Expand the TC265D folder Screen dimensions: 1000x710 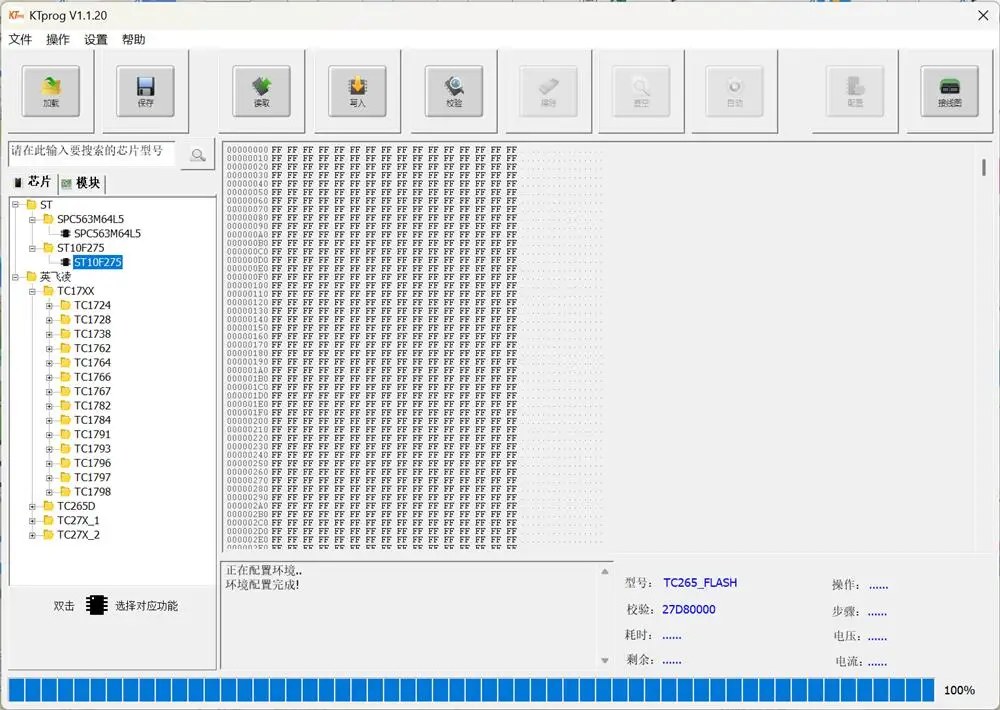[x=32, y=507]
